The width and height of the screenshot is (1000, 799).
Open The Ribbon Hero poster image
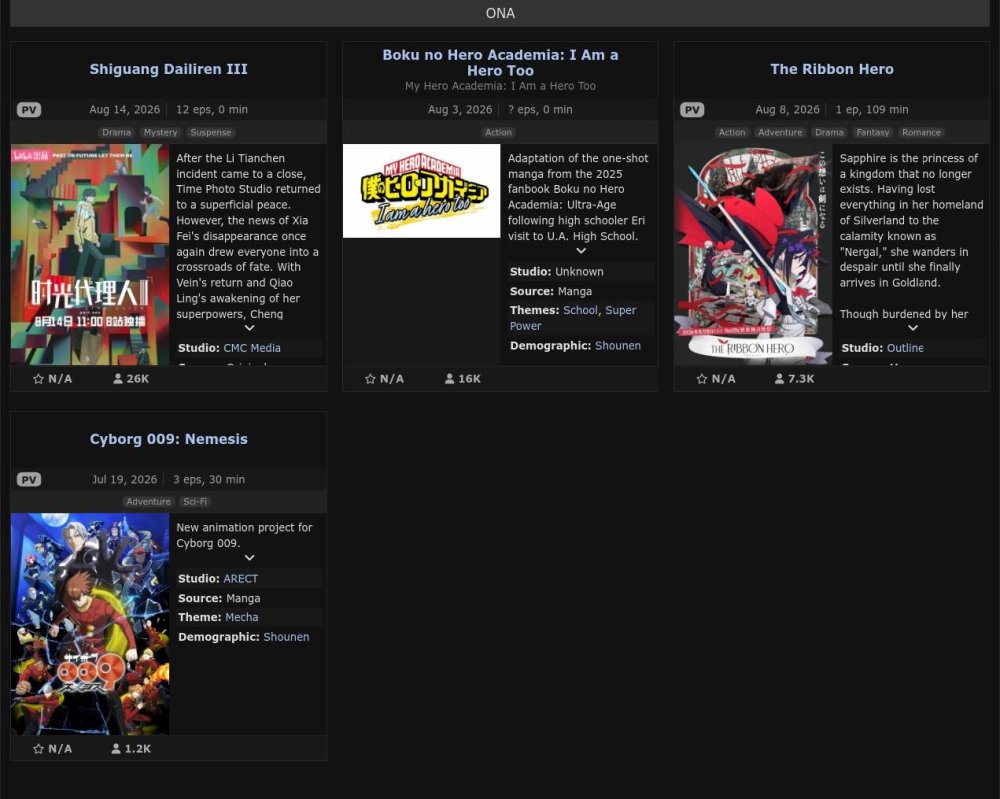point(753,254)
